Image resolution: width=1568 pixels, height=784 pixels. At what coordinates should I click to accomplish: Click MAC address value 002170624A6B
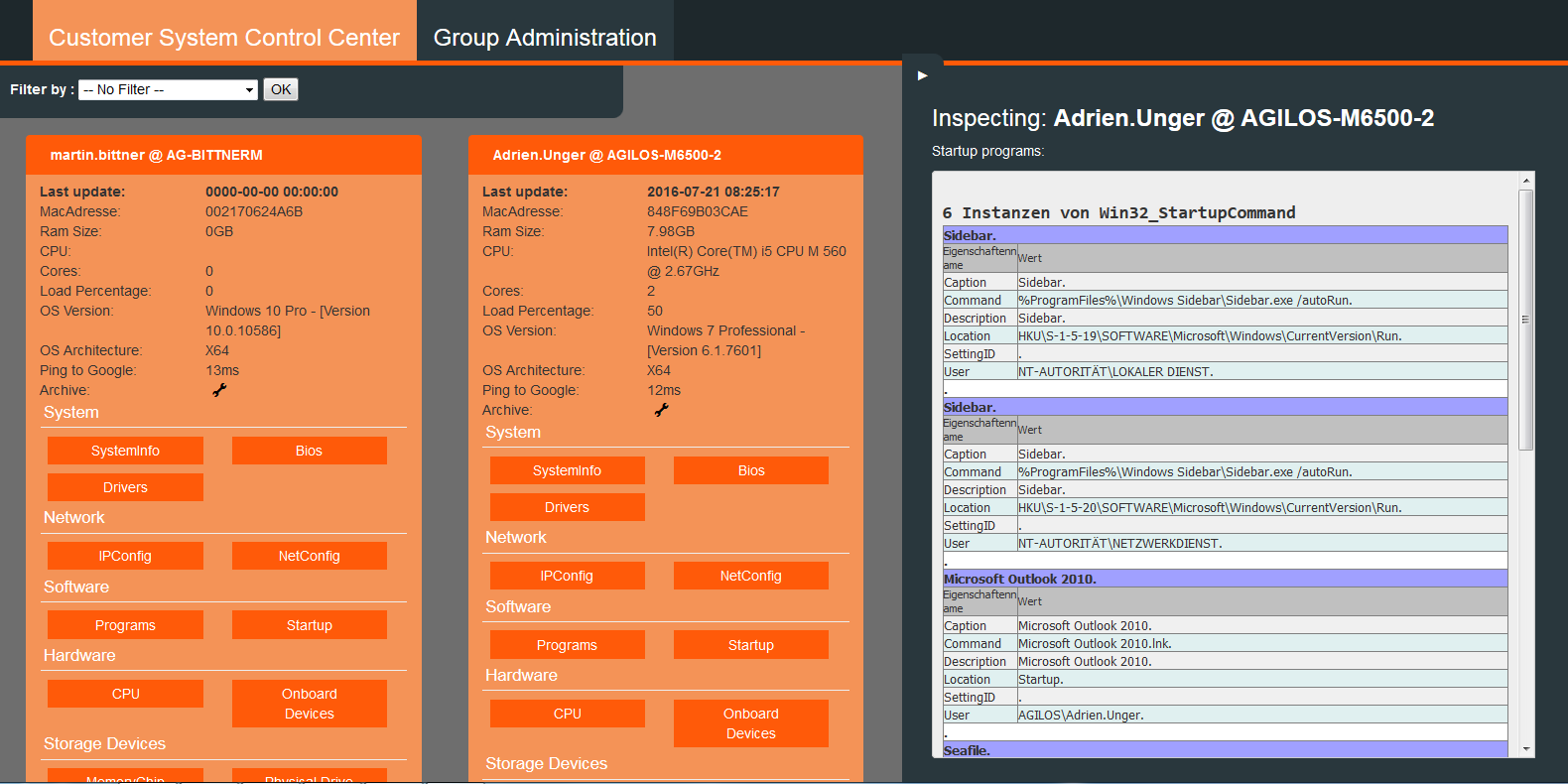tap(254, 211)
